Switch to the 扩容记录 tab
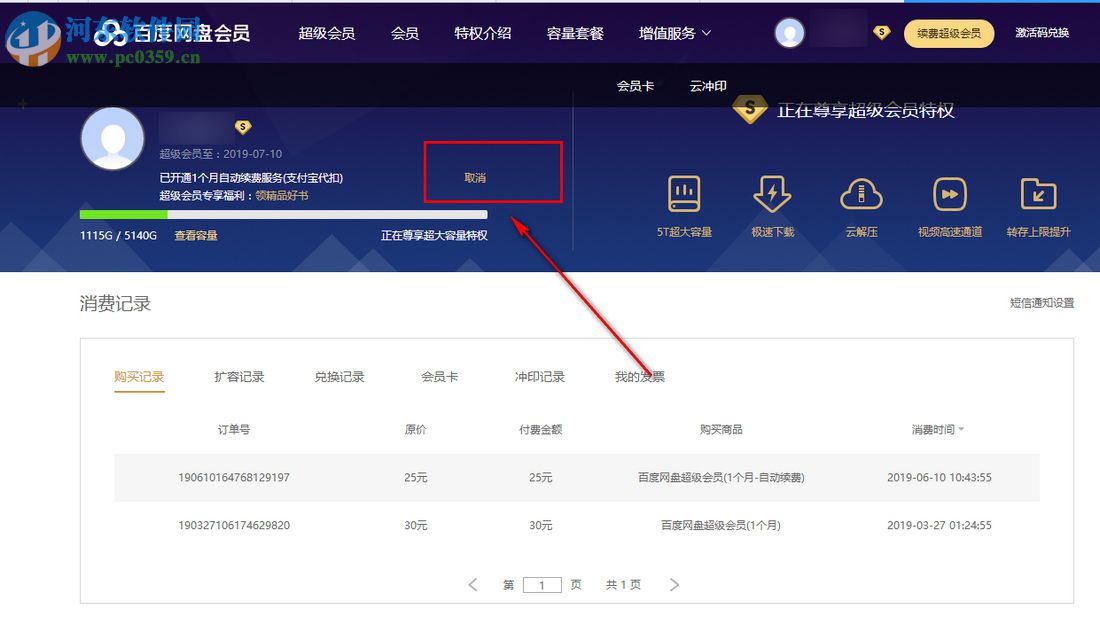Image resolution: width=1100 pixels, height=625 pixels. point(240,376)
